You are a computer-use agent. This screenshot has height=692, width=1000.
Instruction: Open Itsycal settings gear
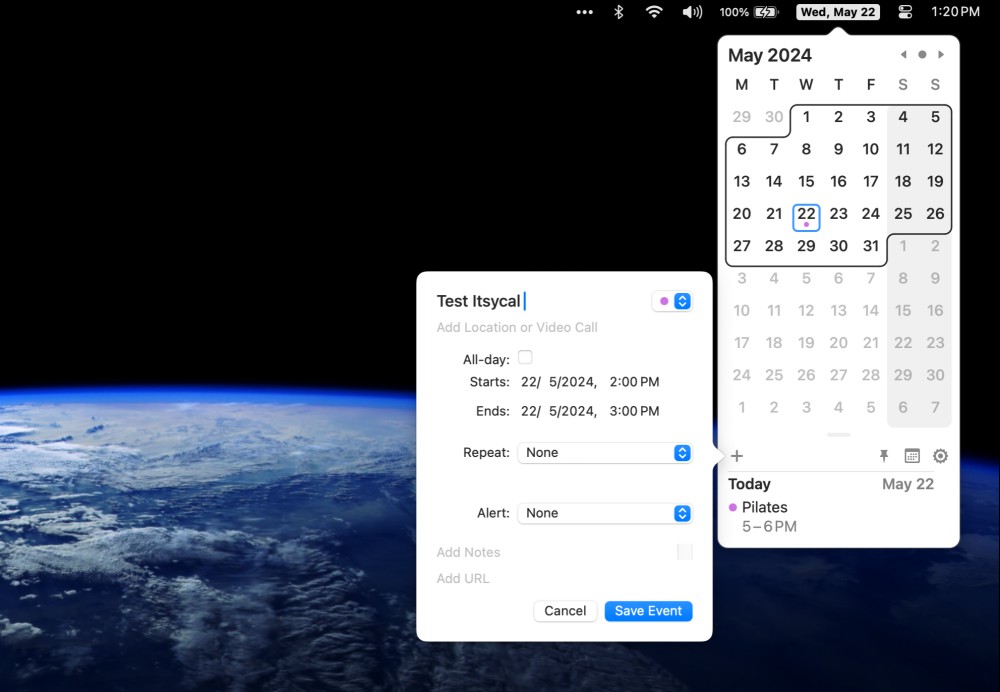940,456
